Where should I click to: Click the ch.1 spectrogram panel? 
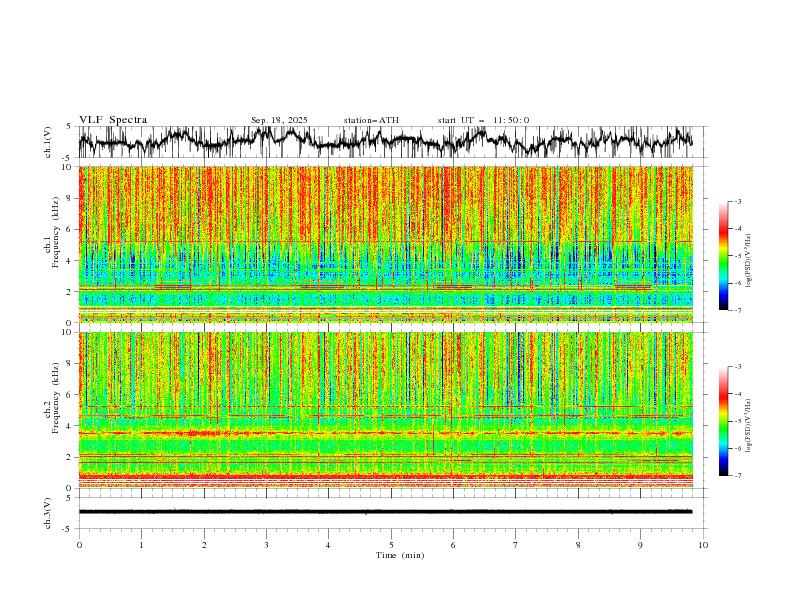click(x=385, y=244)
